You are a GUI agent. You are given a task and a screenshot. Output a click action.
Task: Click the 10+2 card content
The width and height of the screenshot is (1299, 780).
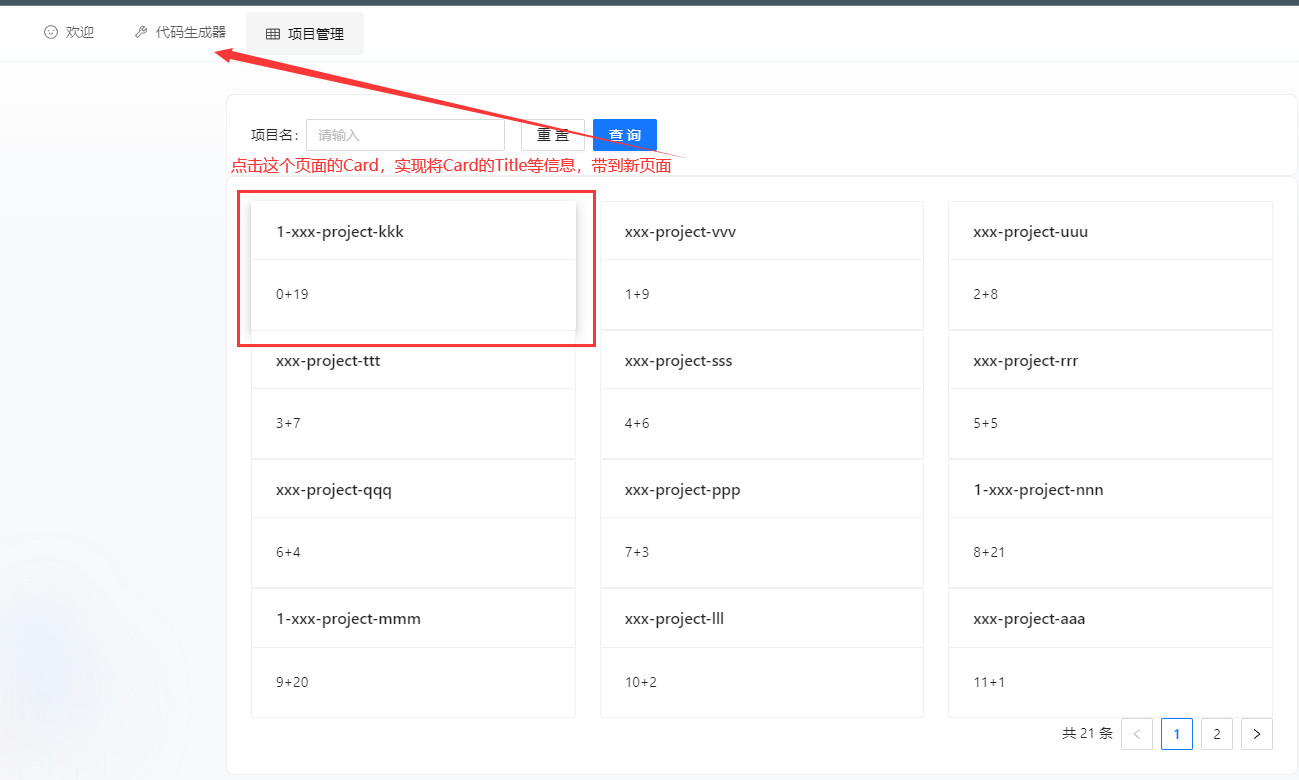641,683
